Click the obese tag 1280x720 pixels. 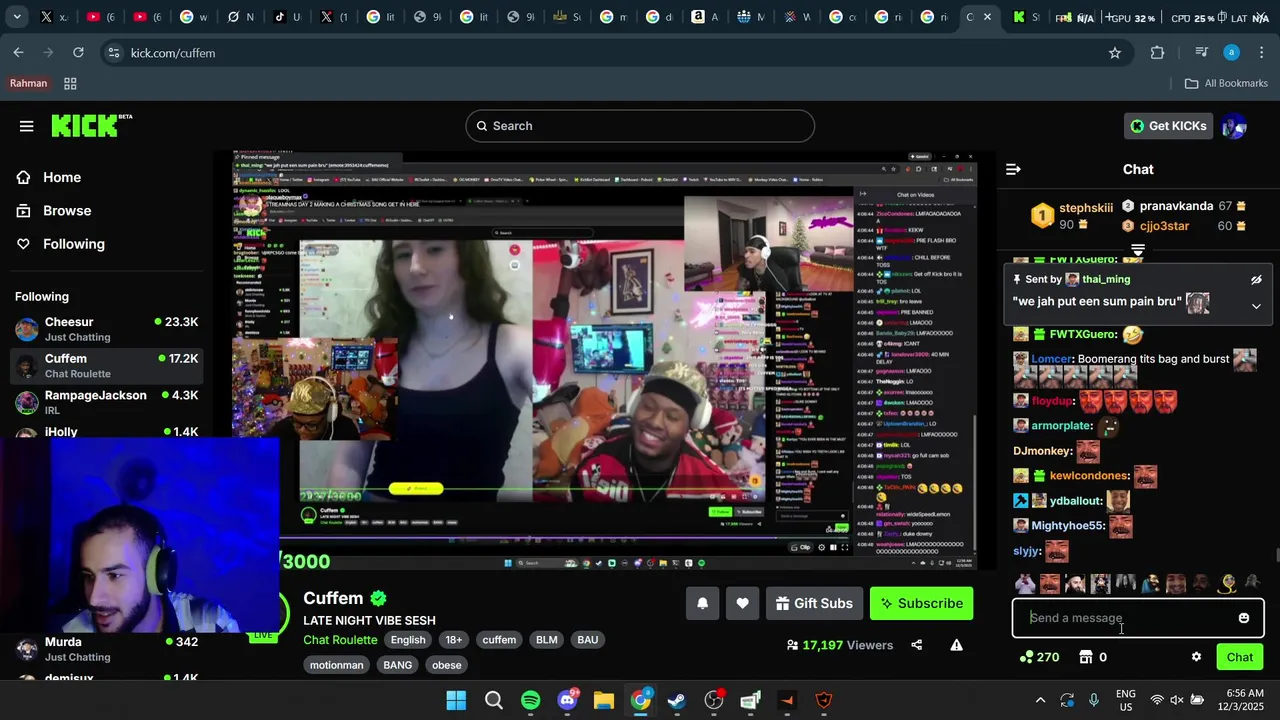447,665
